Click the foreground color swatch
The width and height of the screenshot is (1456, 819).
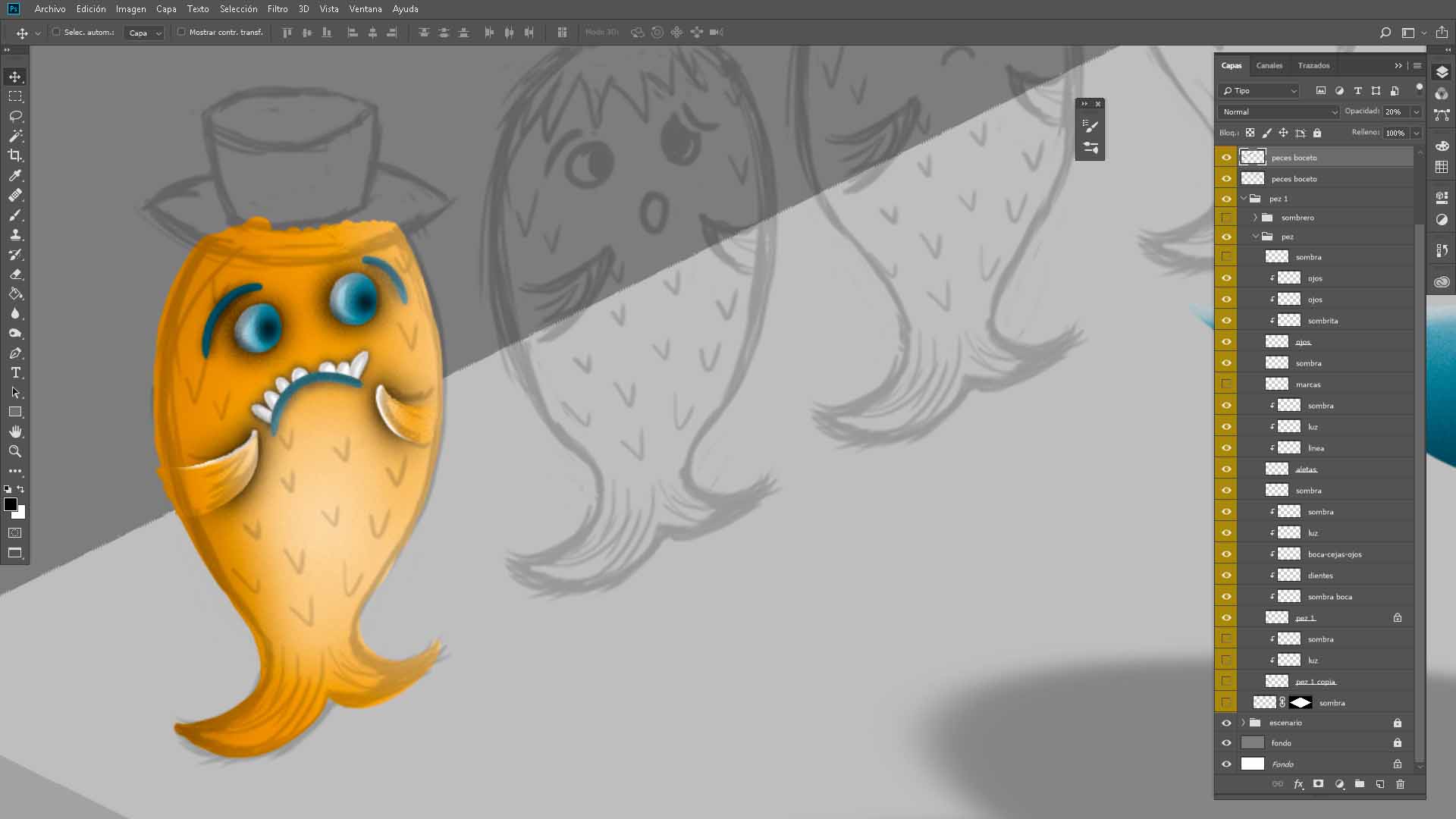[11, 504]
